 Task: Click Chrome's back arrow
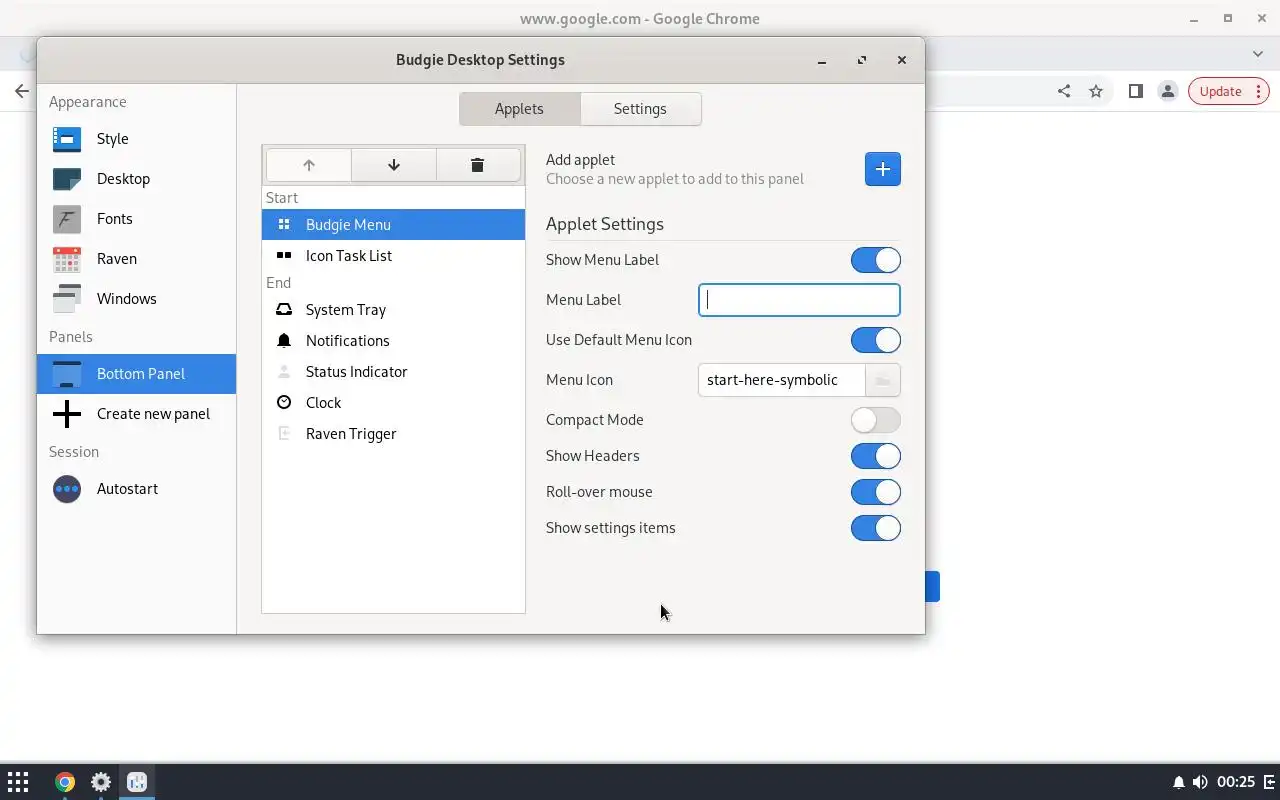[x=22, y=91]
